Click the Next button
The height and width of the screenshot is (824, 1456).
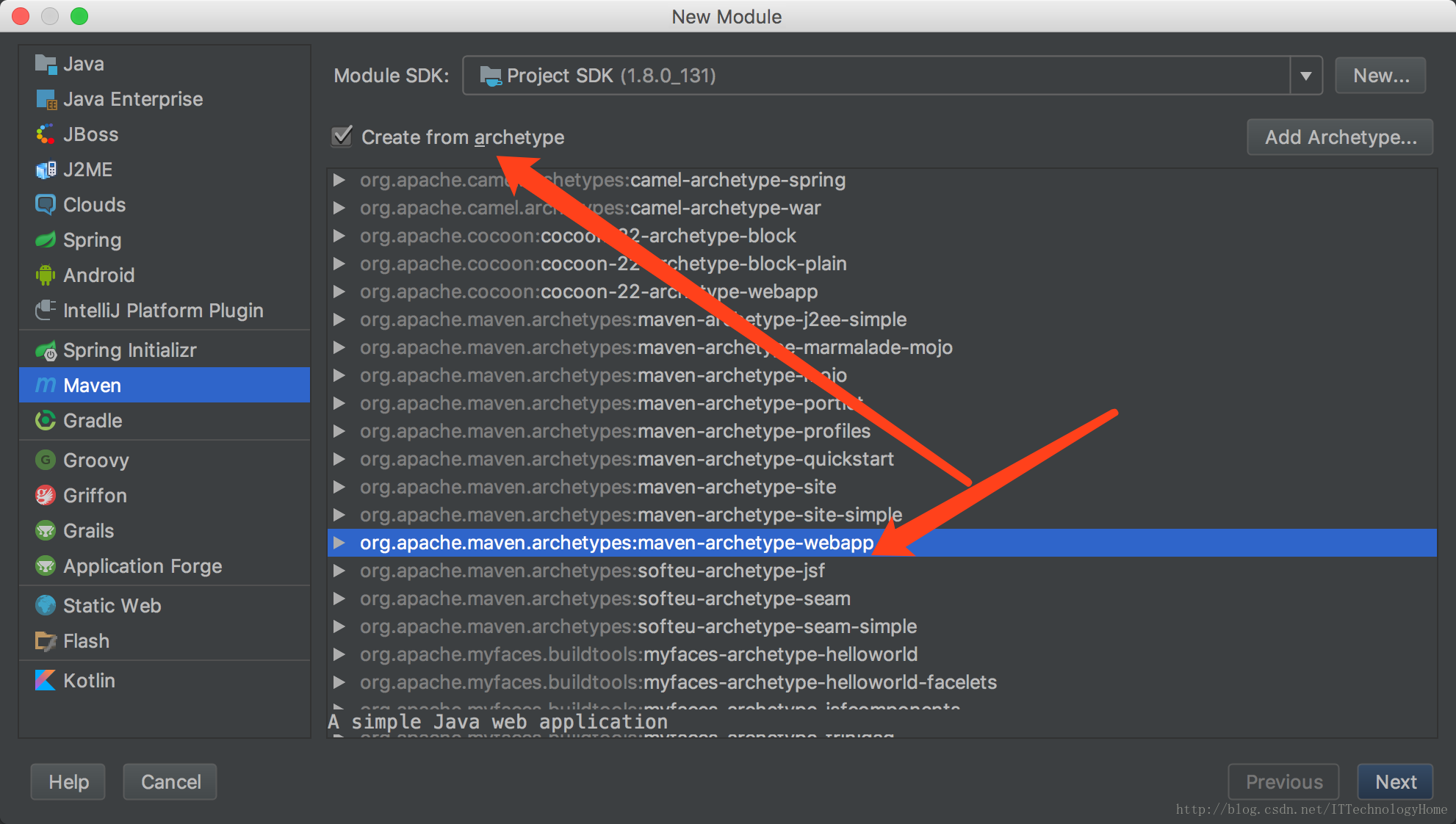click(1395, 782)
